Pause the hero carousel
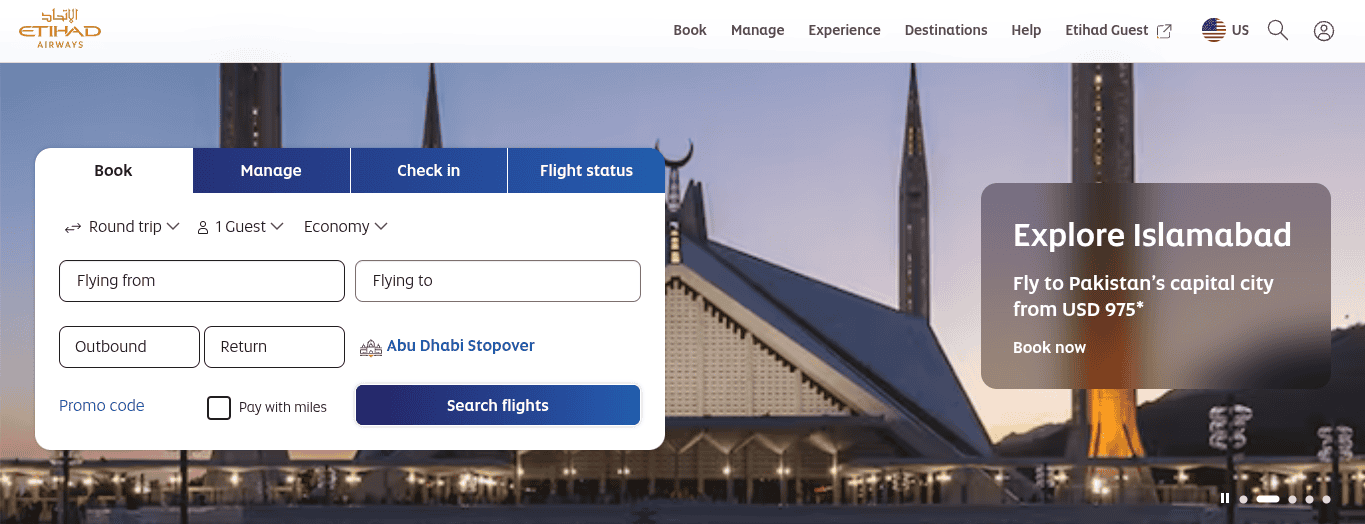This screenshot has height=524, width=1365. click(x=1225, y=498)
